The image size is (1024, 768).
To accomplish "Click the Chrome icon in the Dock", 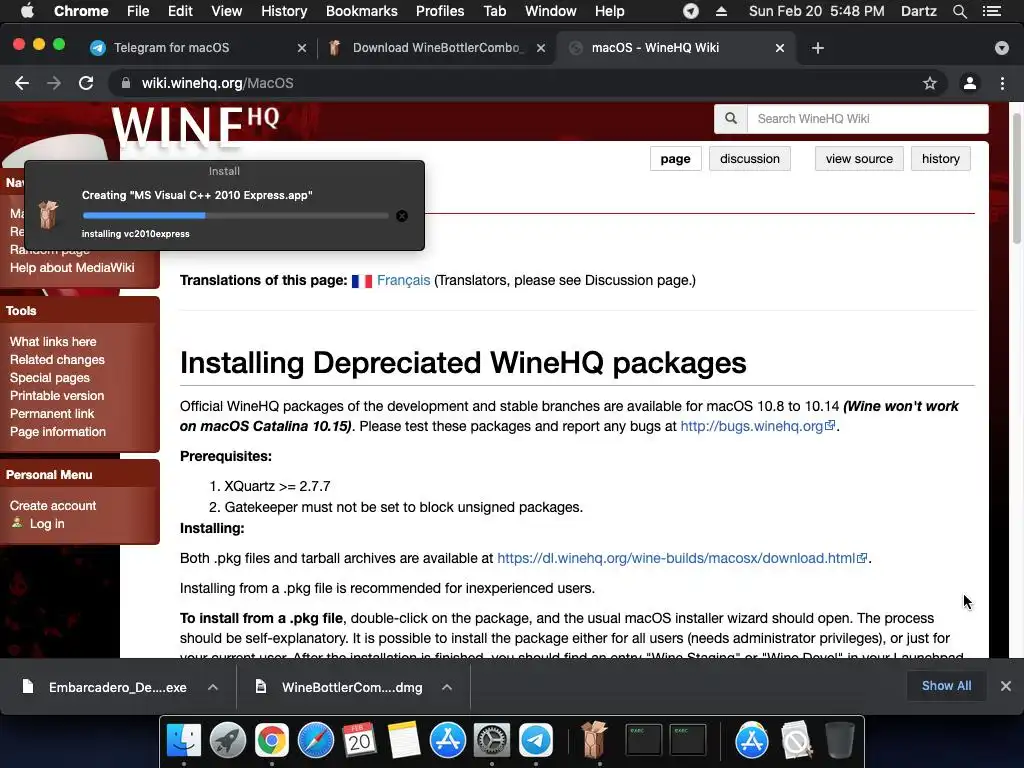I will [272, 741].
